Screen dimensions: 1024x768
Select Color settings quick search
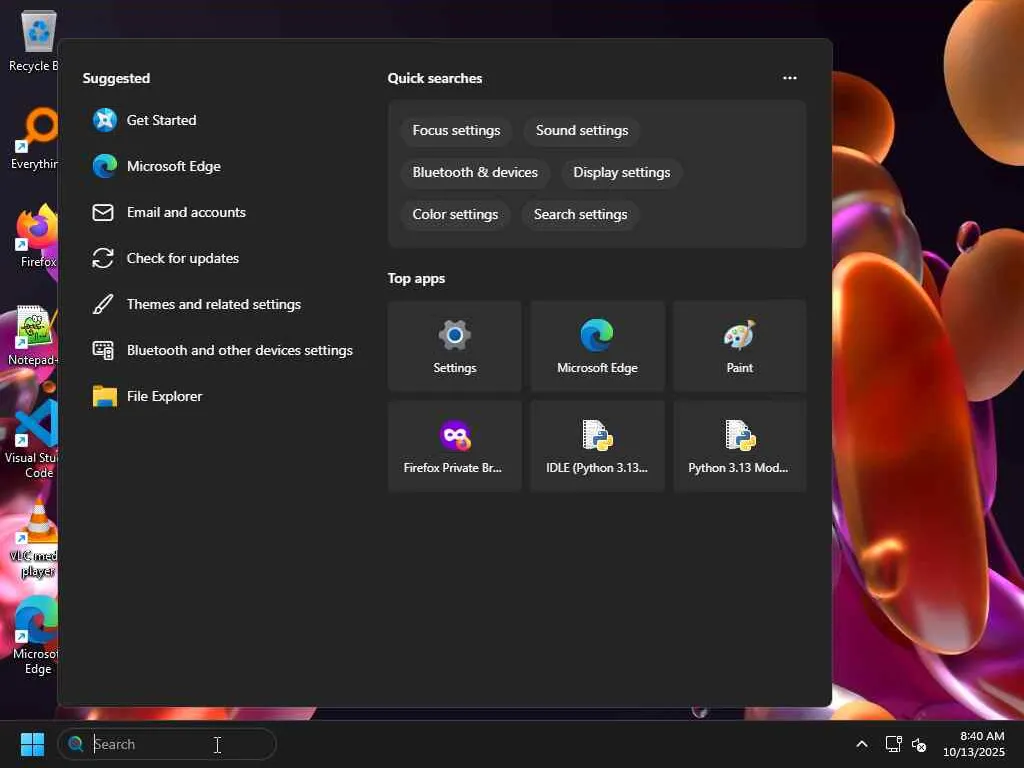[455, 214]
